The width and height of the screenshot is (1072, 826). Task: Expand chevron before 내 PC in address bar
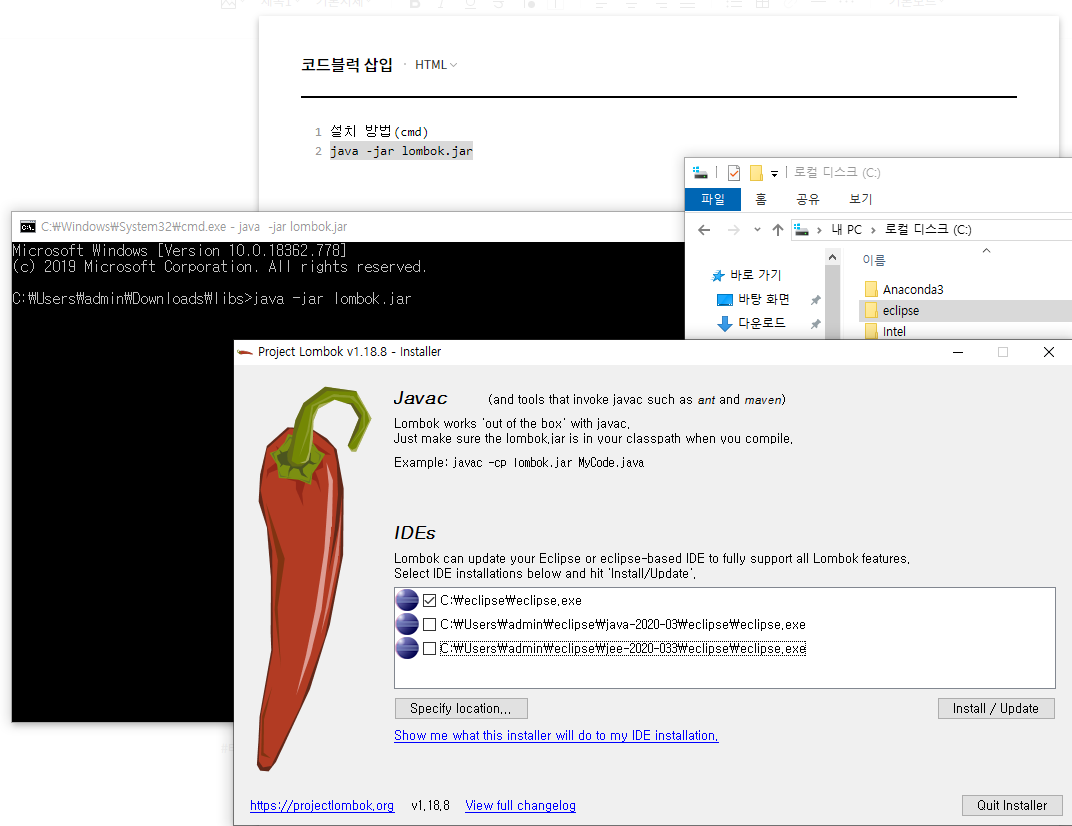819,230
